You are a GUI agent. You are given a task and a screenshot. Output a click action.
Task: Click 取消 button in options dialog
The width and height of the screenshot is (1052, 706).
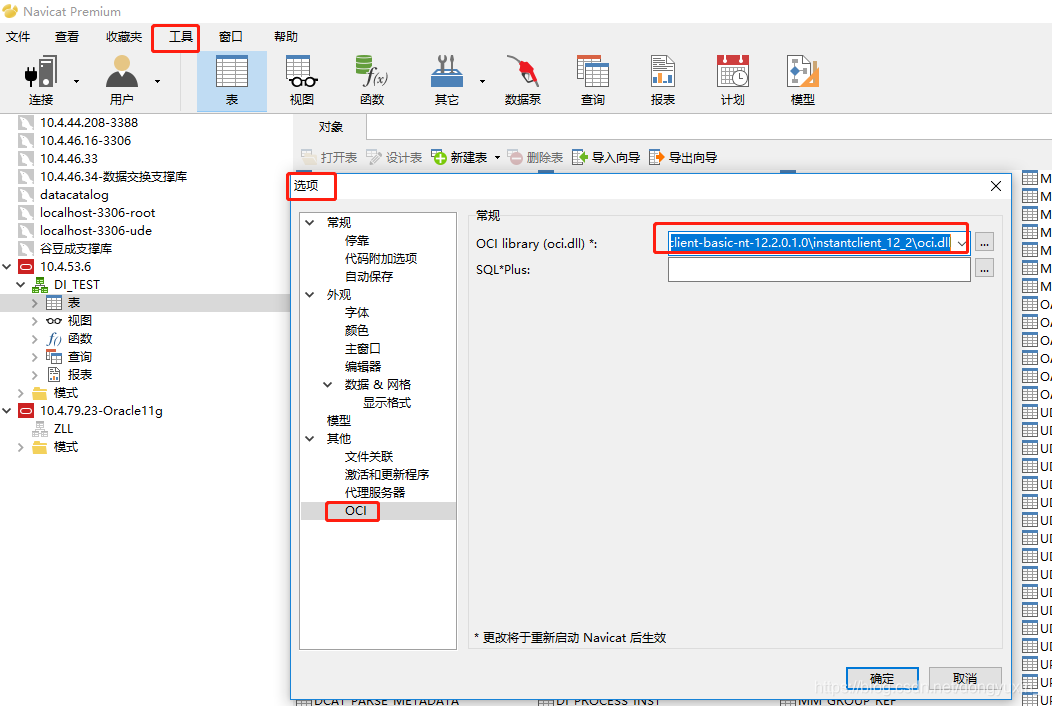pos(965,678)
